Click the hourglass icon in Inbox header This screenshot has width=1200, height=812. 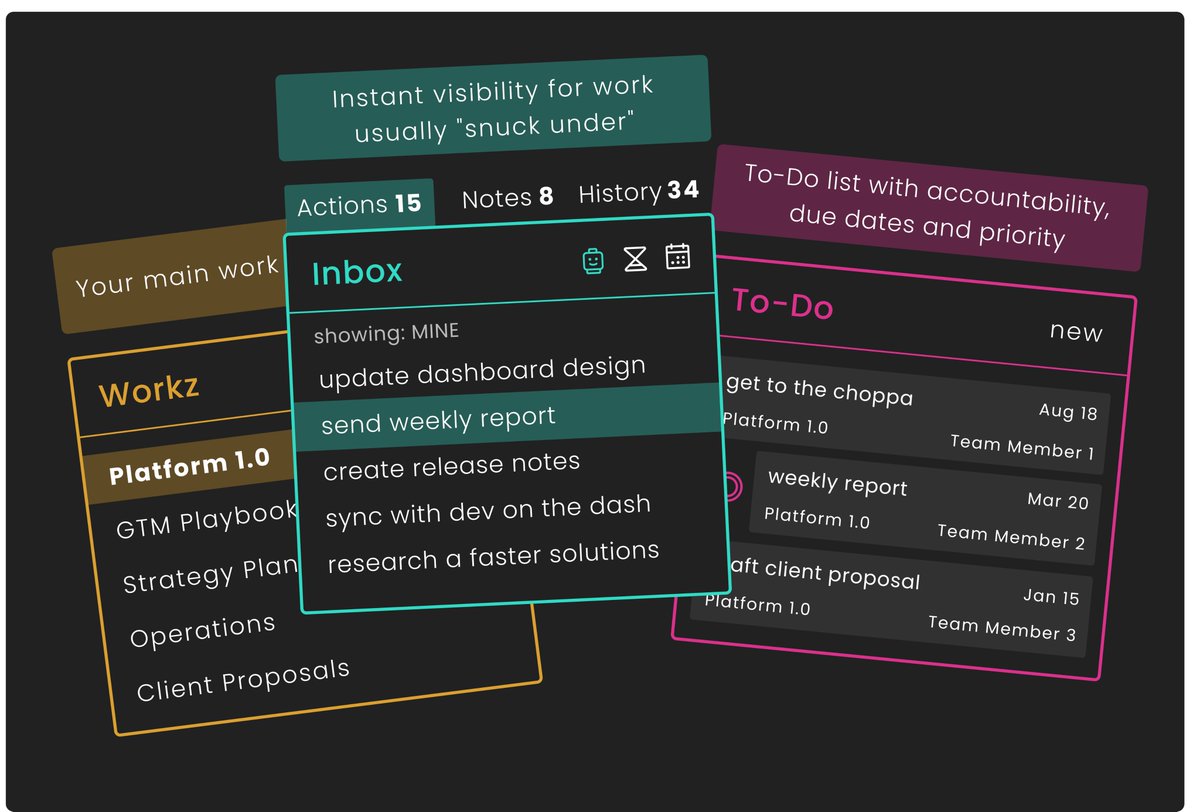pyautogui.click(x=635, y=259)
